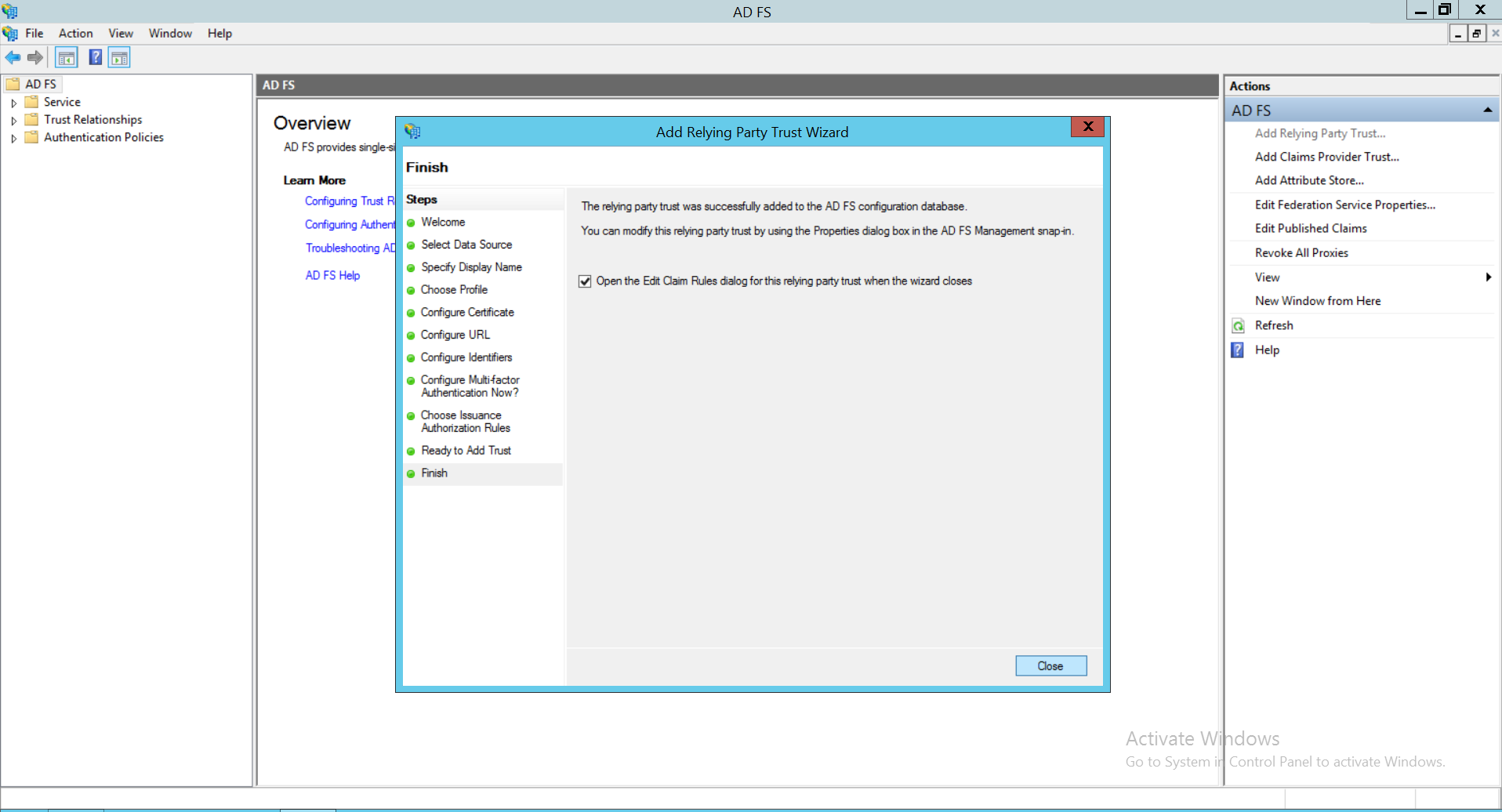
Task: Open the Action menu
Action: (x=75, y=33)
